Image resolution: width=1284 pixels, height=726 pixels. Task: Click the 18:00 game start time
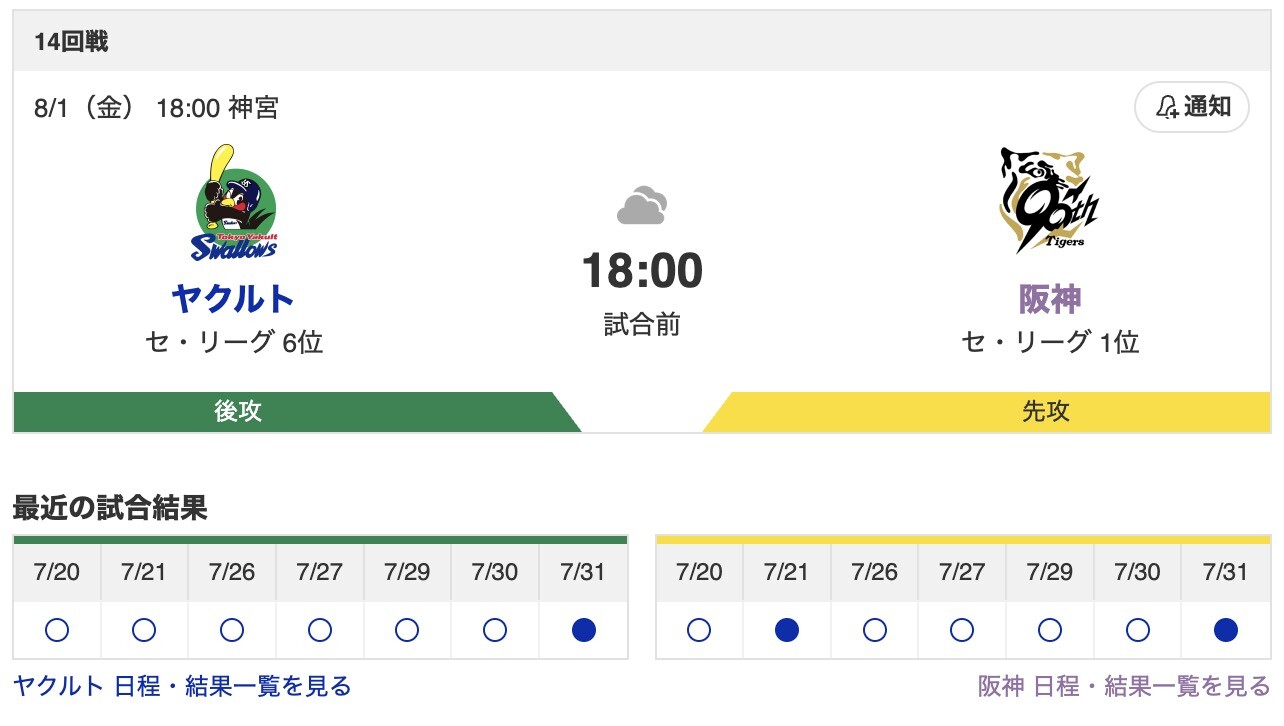(642, 271)
